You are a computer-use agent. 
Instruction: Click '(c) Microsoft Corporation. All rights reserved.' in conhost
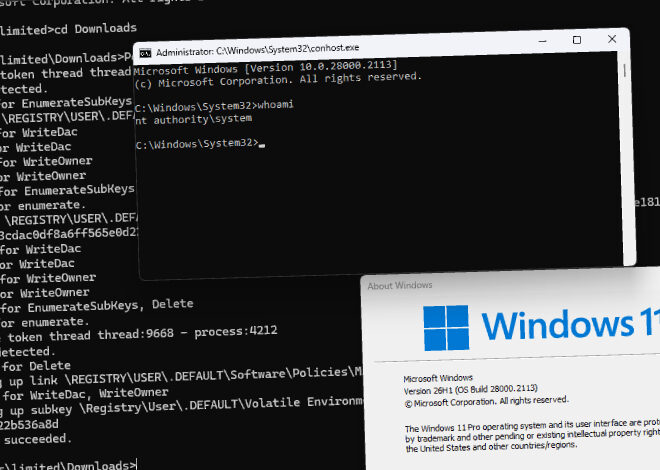[278, 80]
